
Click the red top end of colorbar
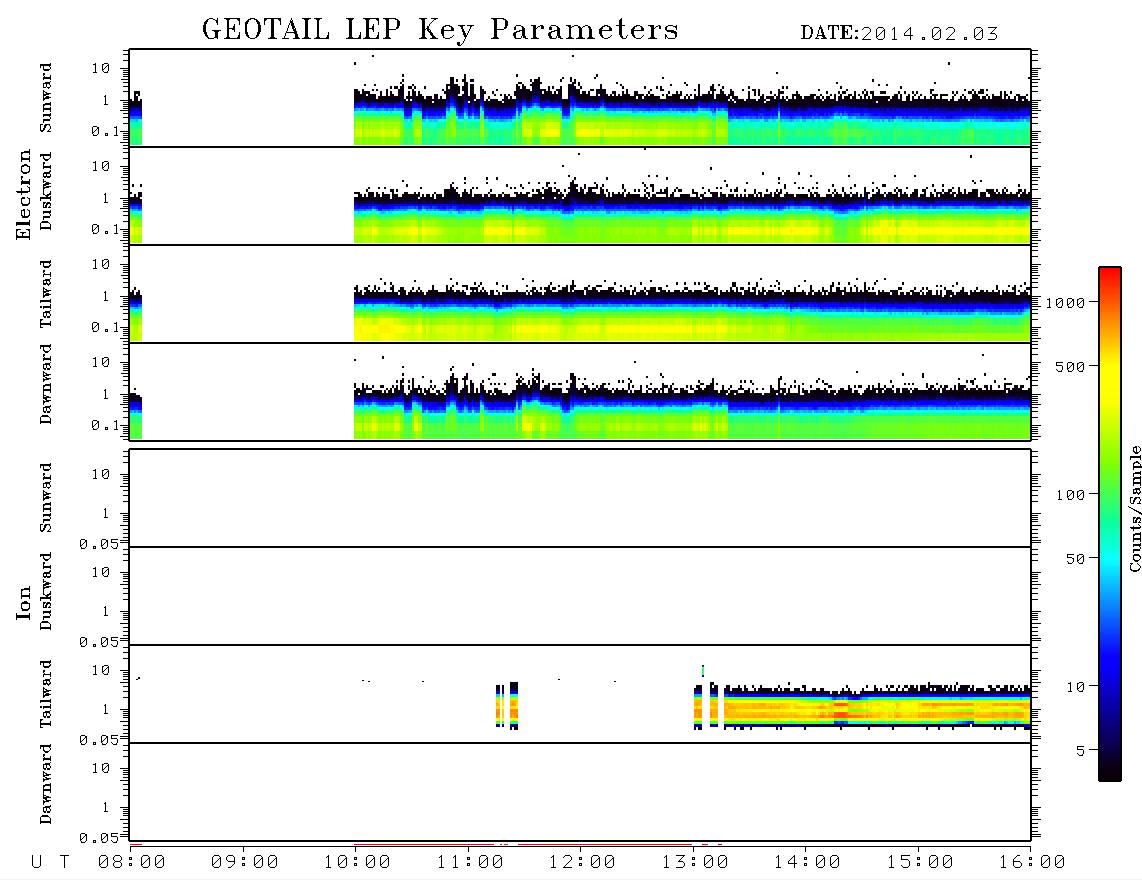(x=1110, y=273)
